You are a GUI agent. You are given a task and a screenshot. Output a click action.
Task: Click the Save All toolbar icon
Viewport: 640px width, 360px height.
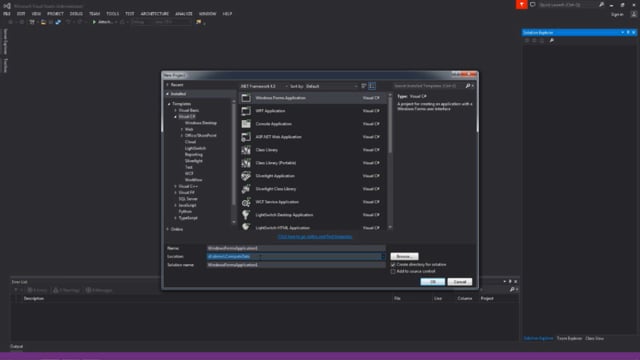pyautogui.click(x=58, y=22)
